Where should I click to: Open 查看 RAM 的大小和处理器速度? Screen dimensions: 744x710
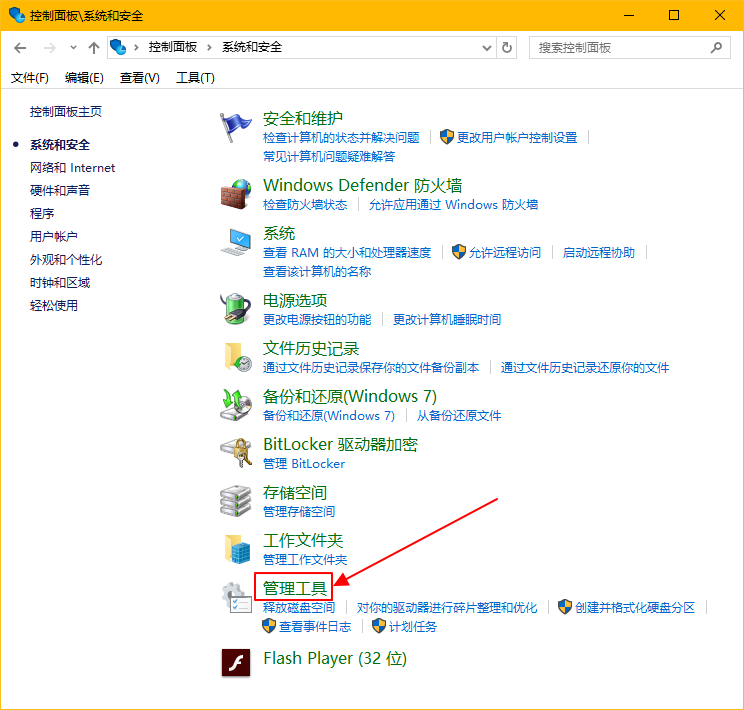point(347,252)
